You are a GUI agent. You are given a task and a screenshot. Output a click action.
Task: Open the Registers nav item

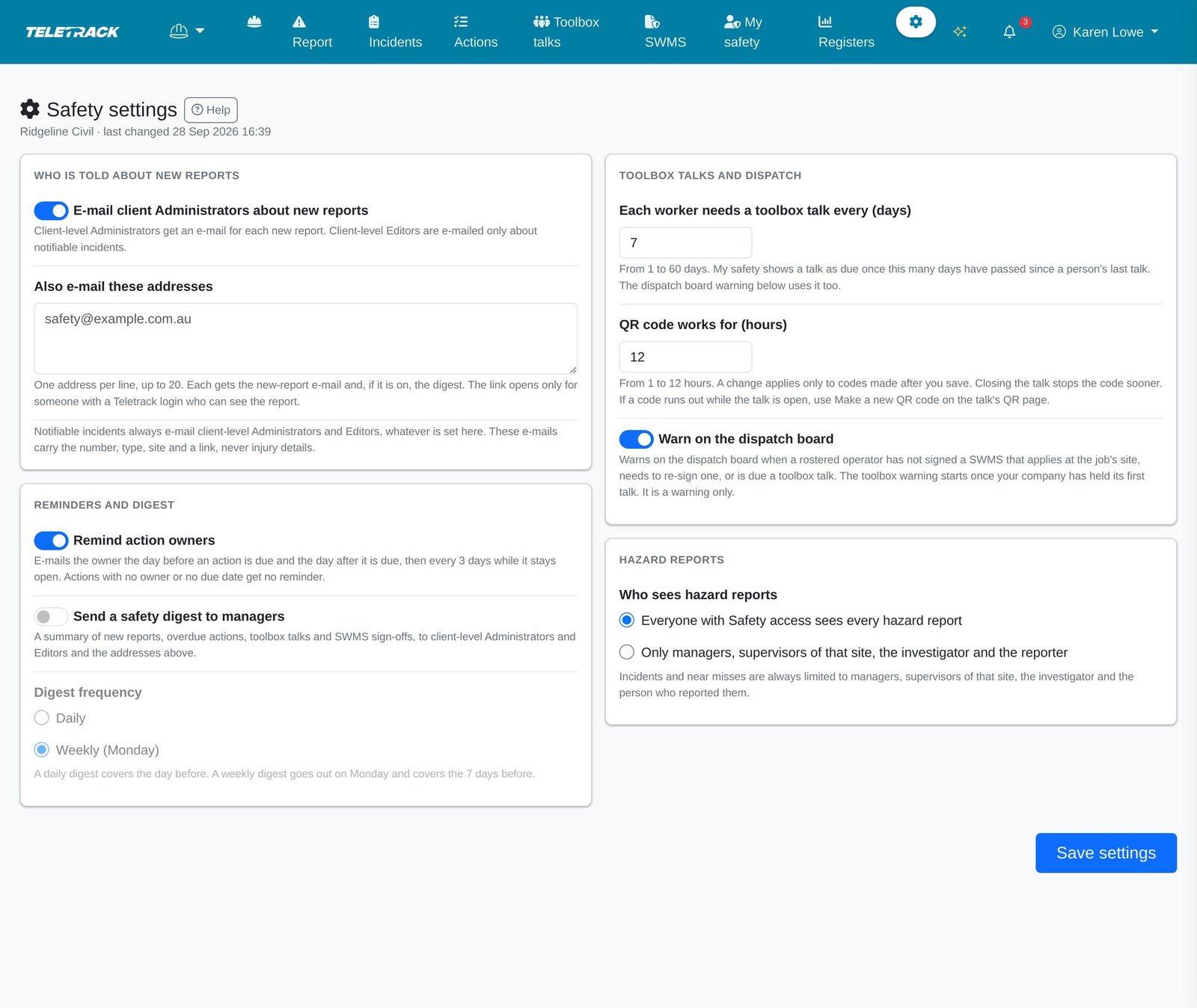click(x=846, y=32)
